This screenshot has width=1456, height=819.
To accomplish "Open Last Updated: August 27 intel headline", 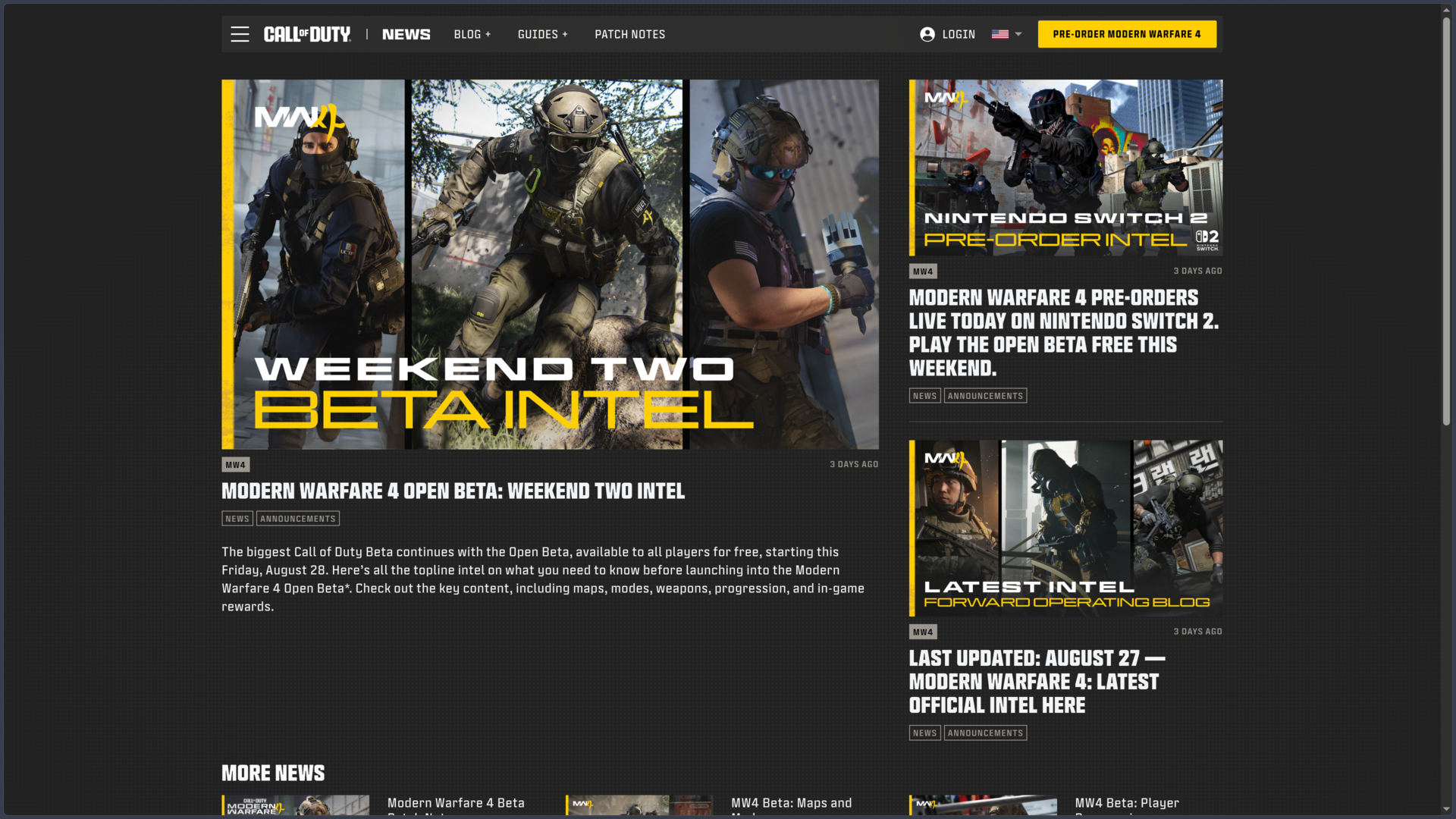I will pyautogui.click(x=1037, y=682).
